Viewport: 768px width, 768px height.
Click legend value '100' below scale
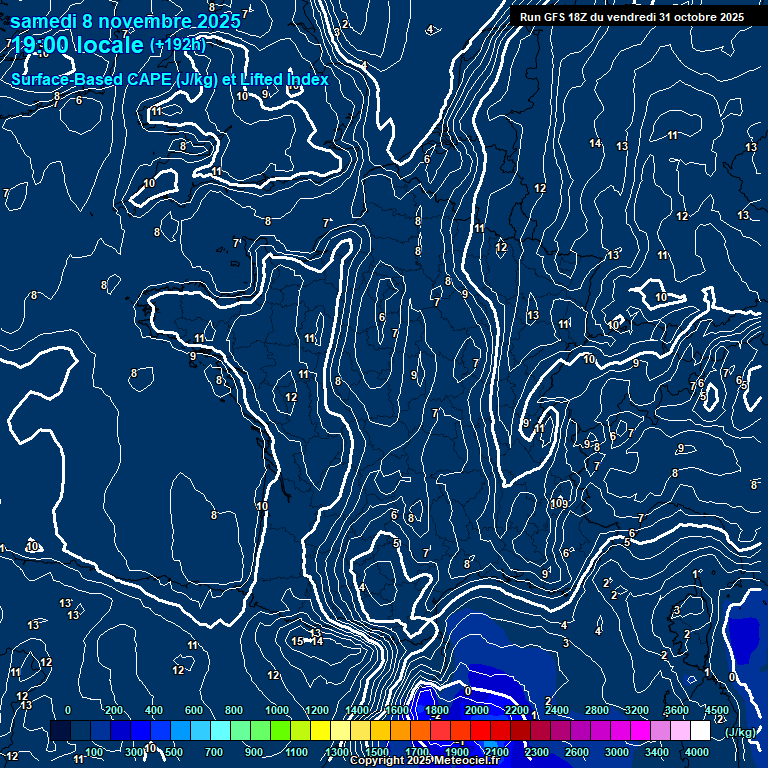pos(94,752)
